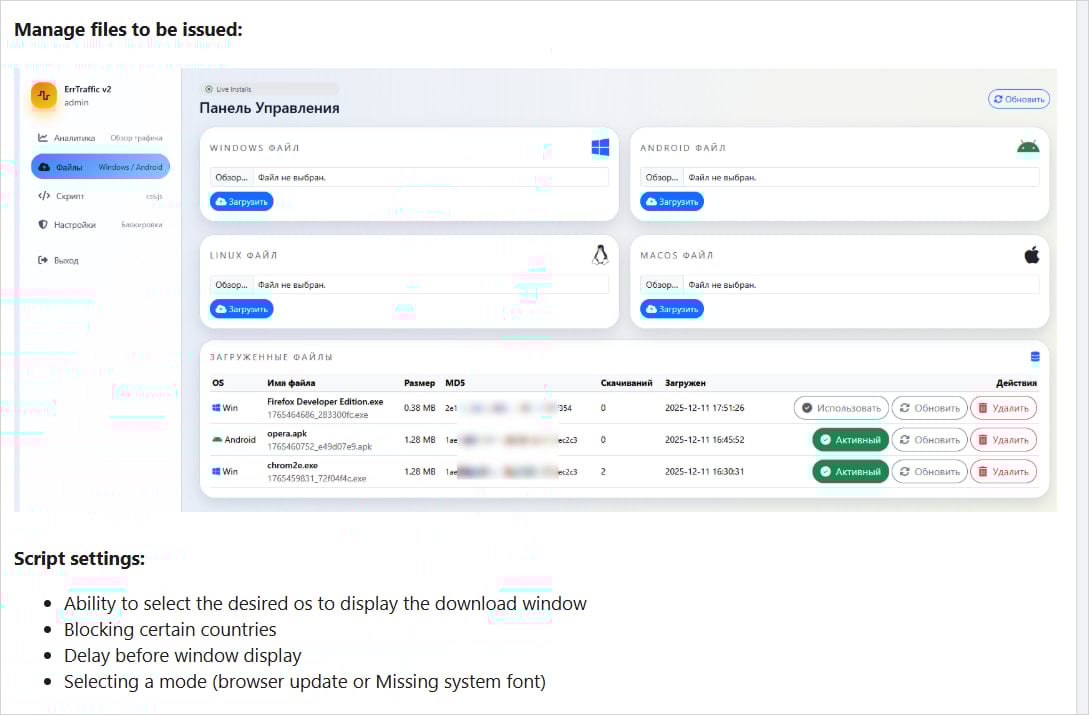
Task: Click the Android icon on Android Файл card
Action: click(1027, 146)
